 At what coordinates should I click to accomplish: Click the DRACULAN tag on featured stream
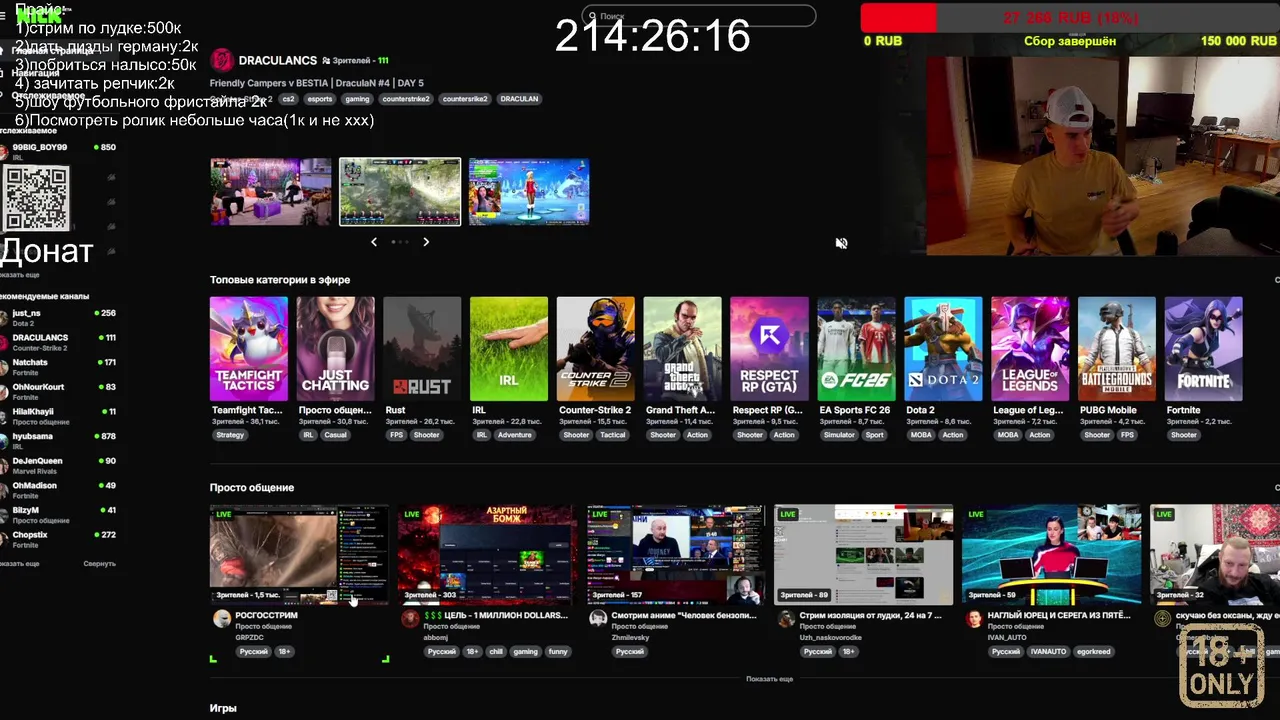pyautogui.click(x=519, y=99)
